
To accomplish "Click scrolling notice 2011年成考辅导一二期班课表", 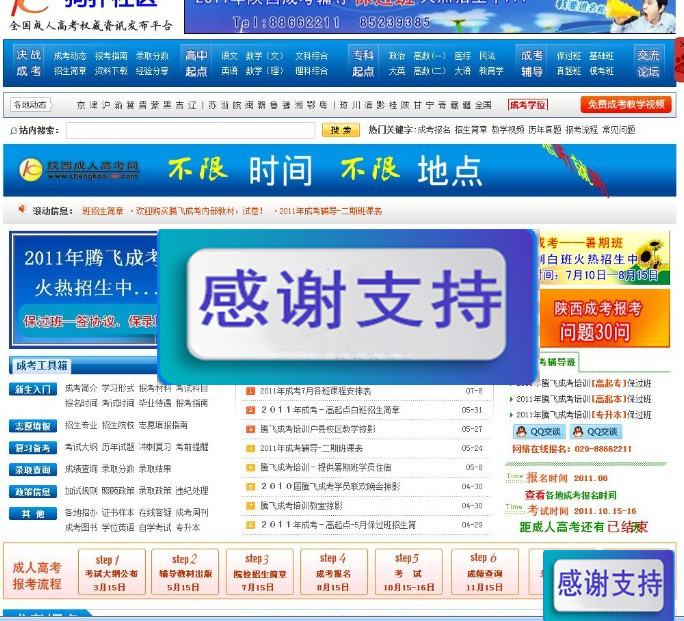I will pos(330,211).
